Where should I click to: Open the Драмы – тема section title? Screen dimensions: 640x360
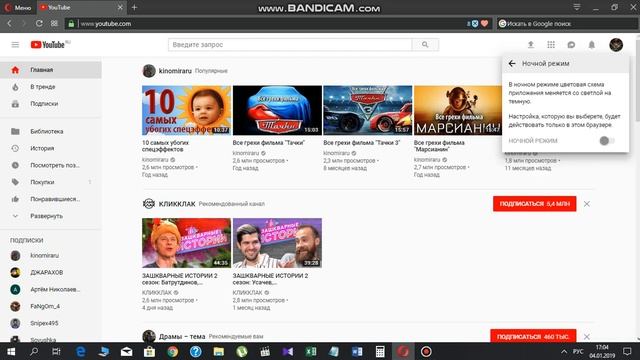[182, 337]
